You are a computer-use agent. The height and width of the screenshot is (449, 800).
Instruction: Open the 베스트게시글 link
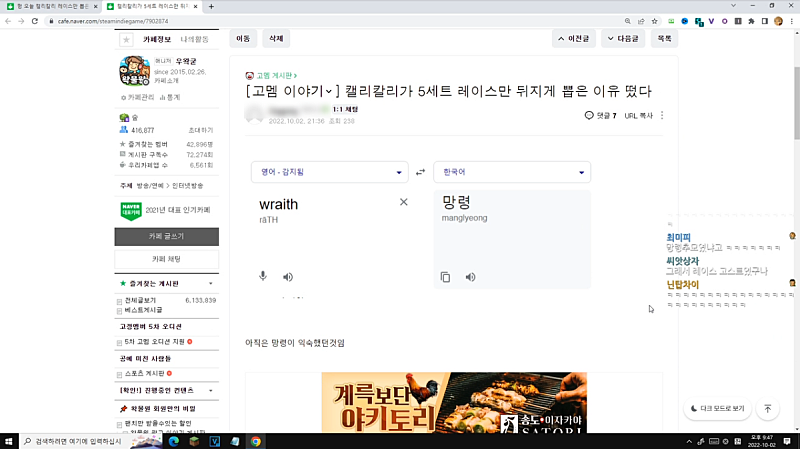[143, 310]
